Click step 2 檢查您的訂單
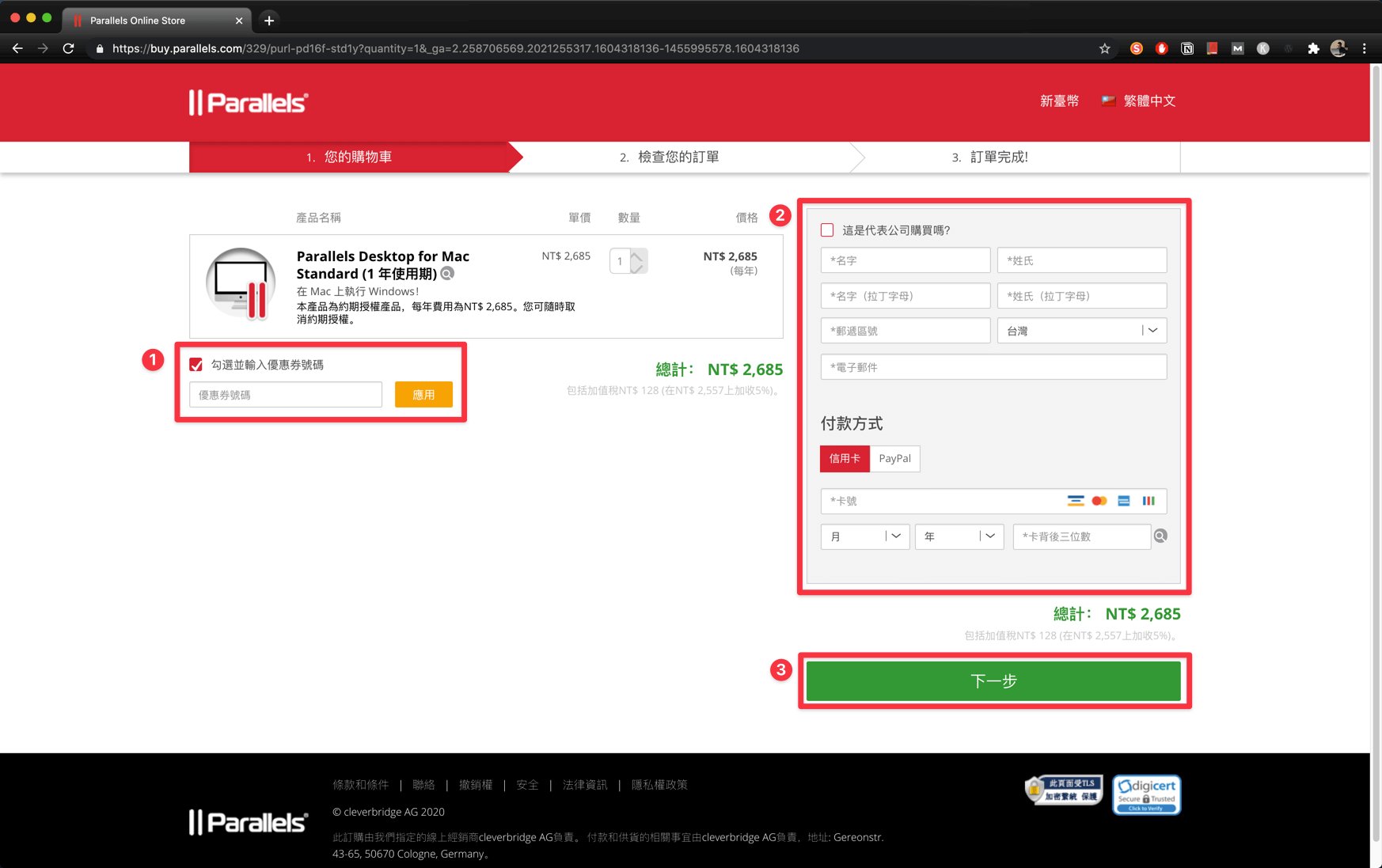 670,157
